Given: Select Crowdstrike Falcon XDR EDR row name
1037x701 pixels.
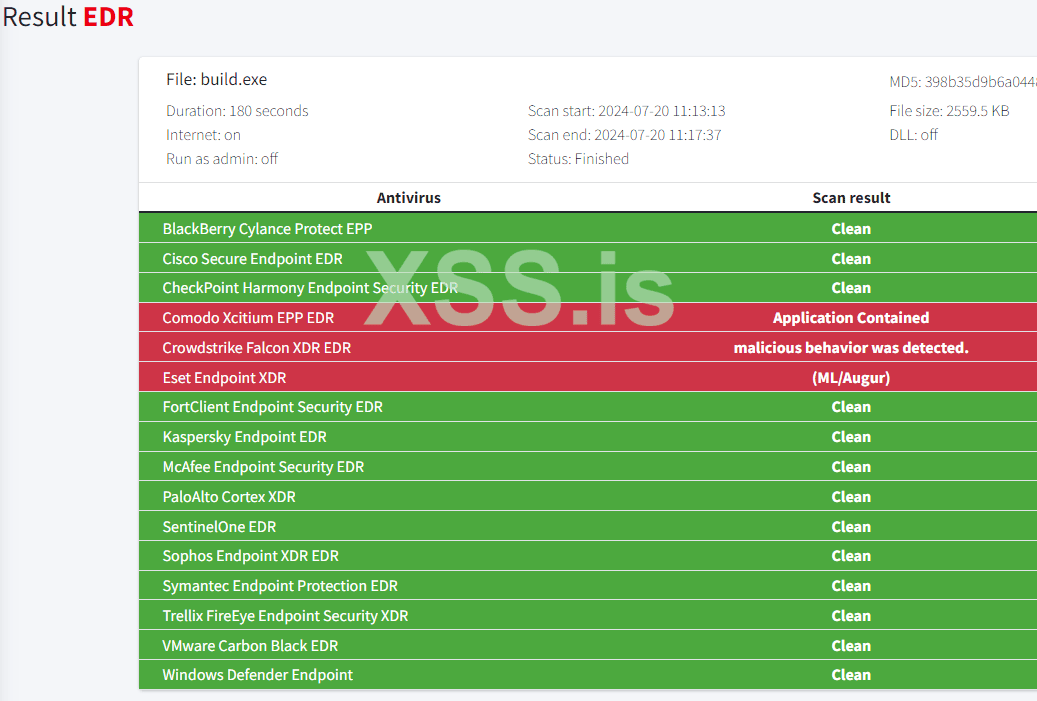Looking at the screenshot, I should pos(257,348).
